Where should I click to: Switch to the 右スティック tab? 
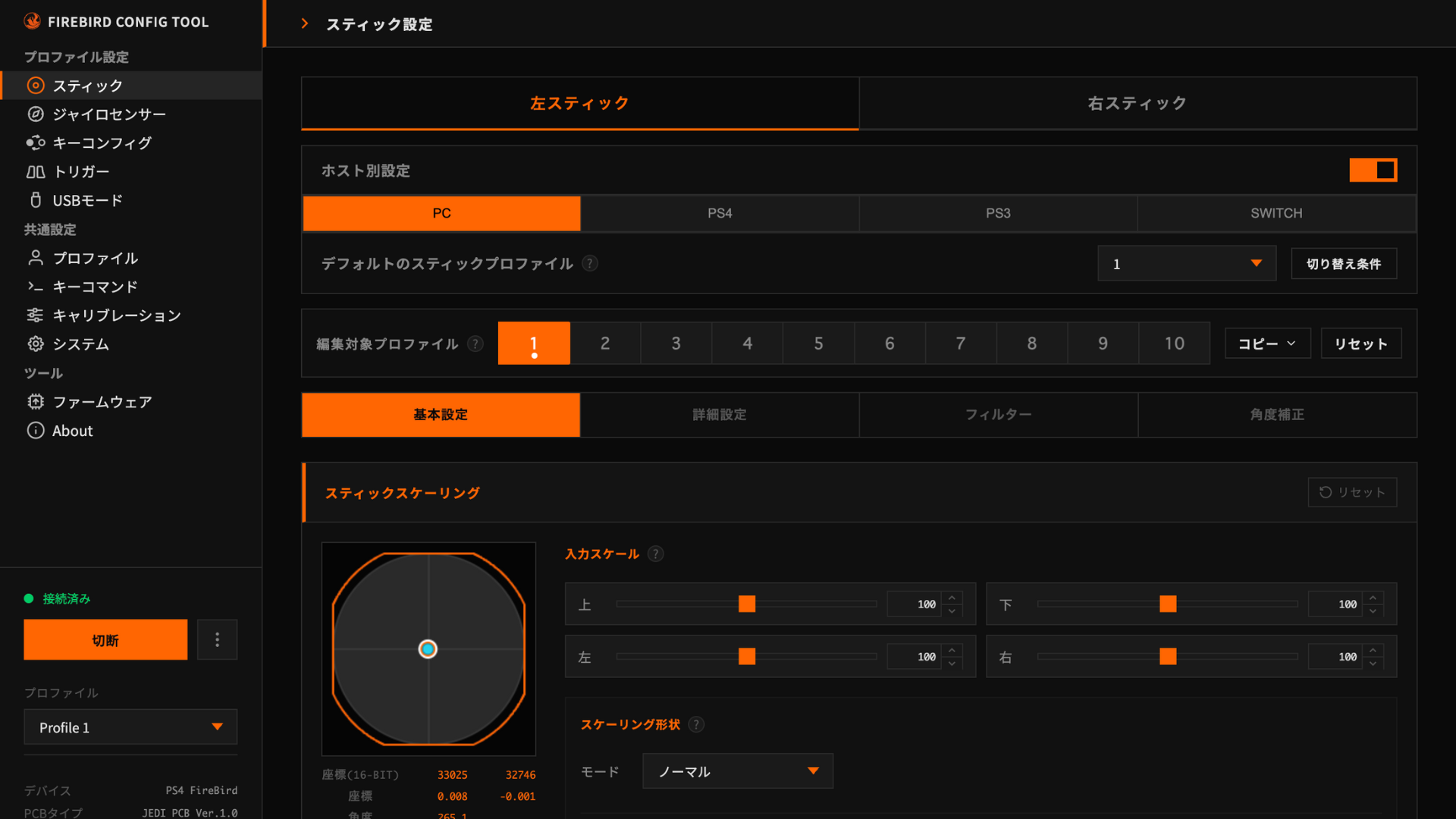coord(1137,103)
